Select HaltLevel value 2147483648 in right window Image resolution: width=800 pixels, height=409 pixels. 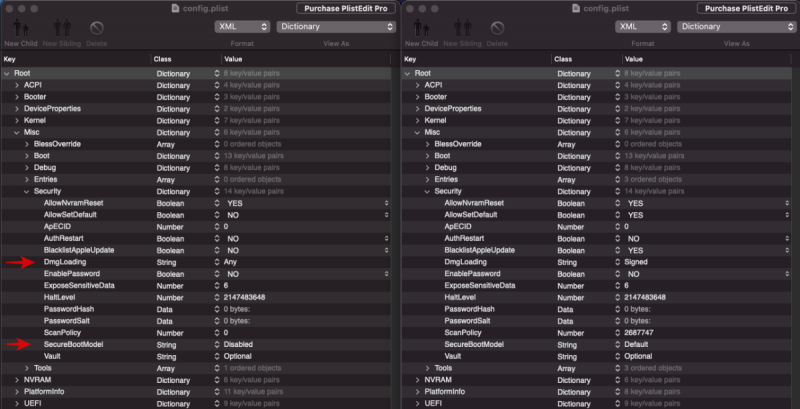click(x=644, y=297)
